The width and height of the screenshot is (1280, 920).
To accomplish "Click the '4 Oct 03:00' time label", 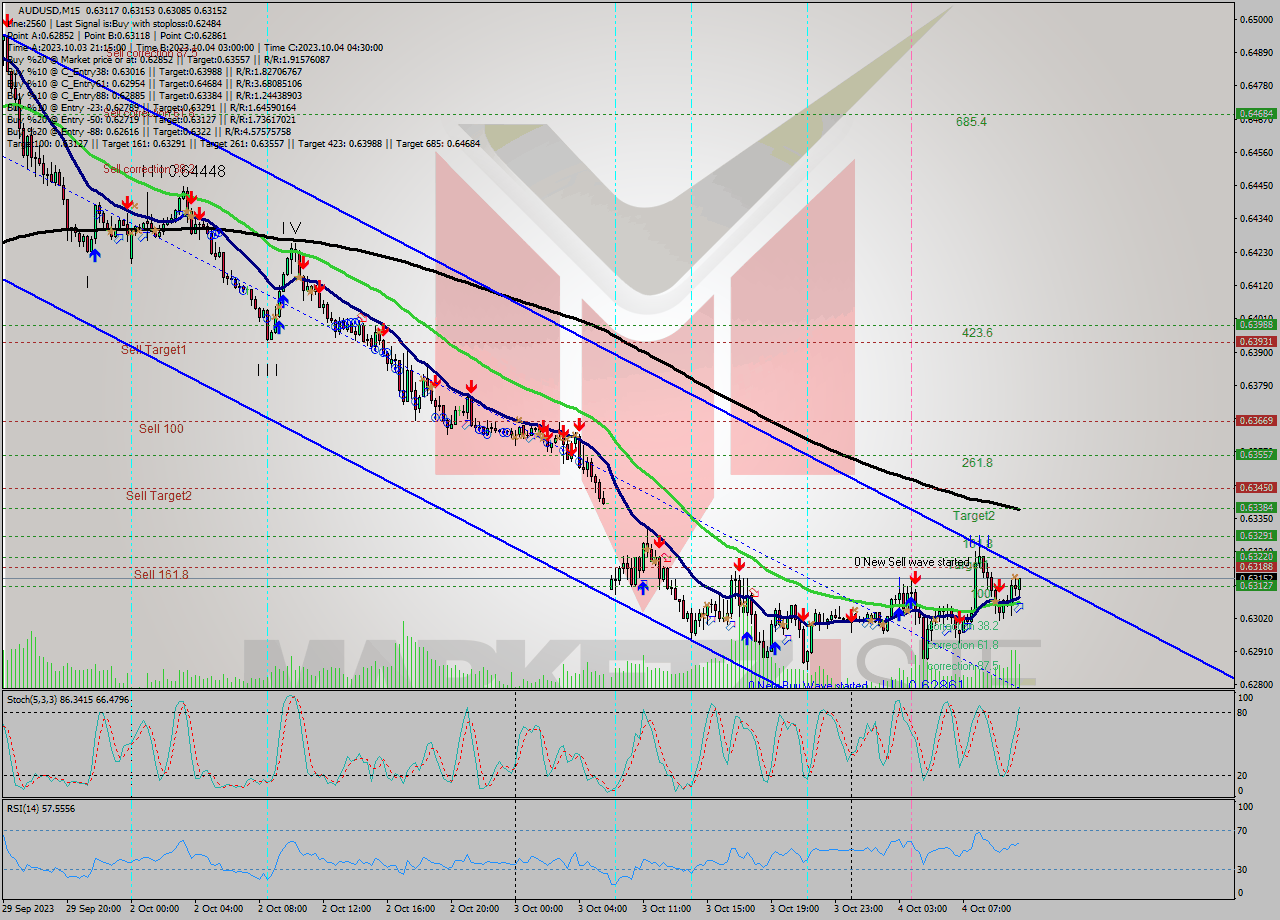I will pyautogui.click(x=925, y=909).
